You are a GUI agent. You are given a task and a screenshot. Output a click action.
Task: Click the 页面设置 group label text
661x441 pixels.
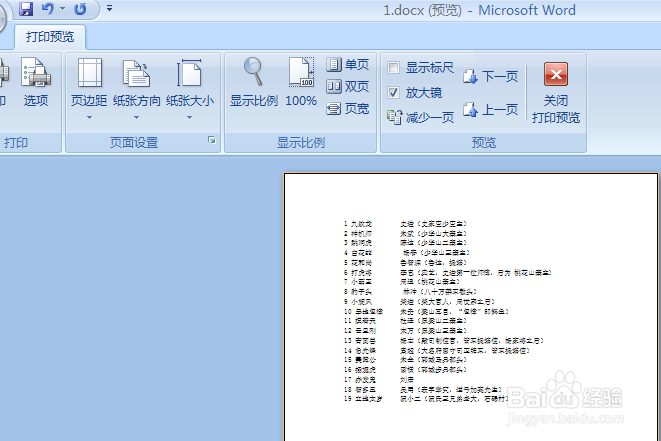pos(134,143)
